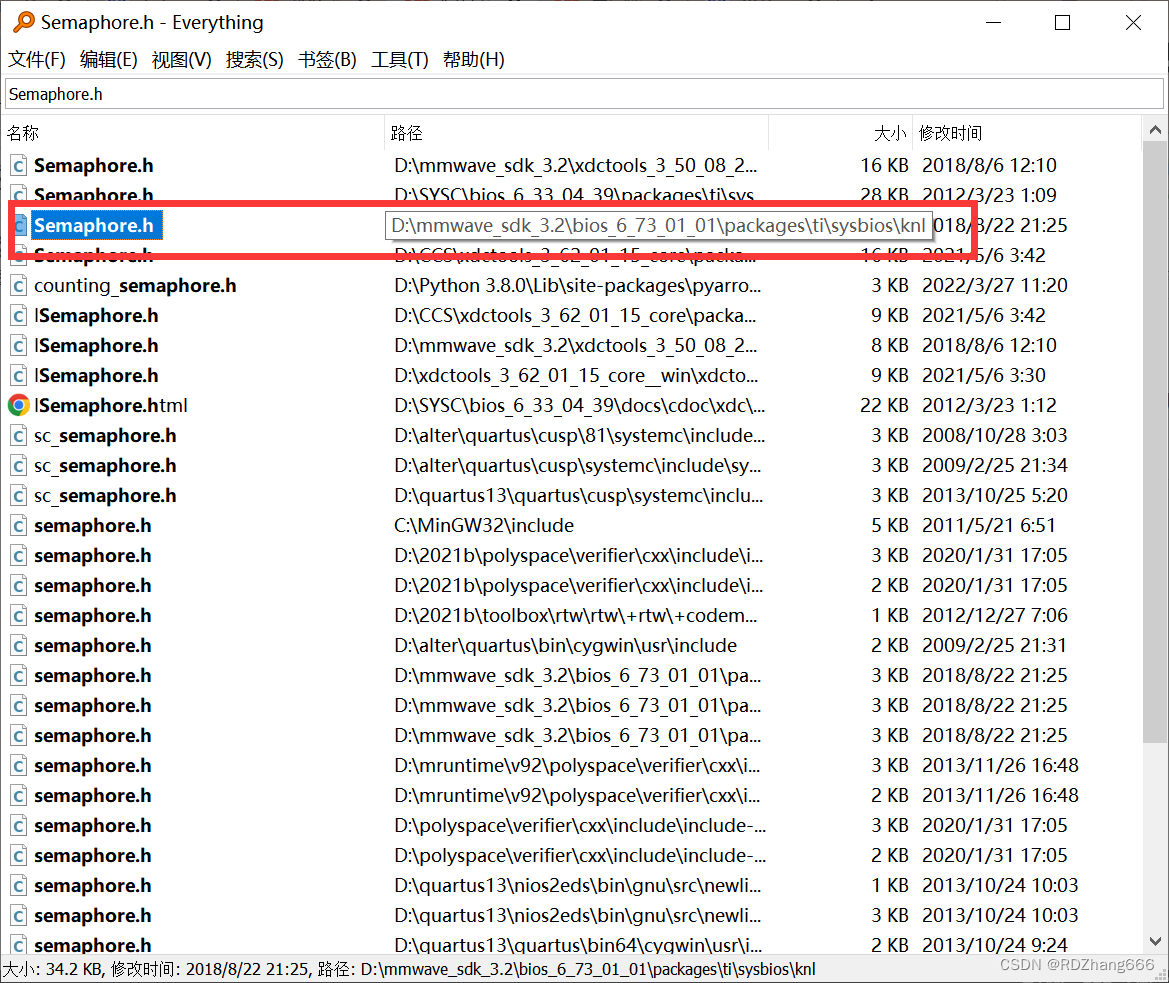The height and width of the screenshot is (983, 1169).
Task: Open the 文件(F) menu
Action: pos(37,60)
